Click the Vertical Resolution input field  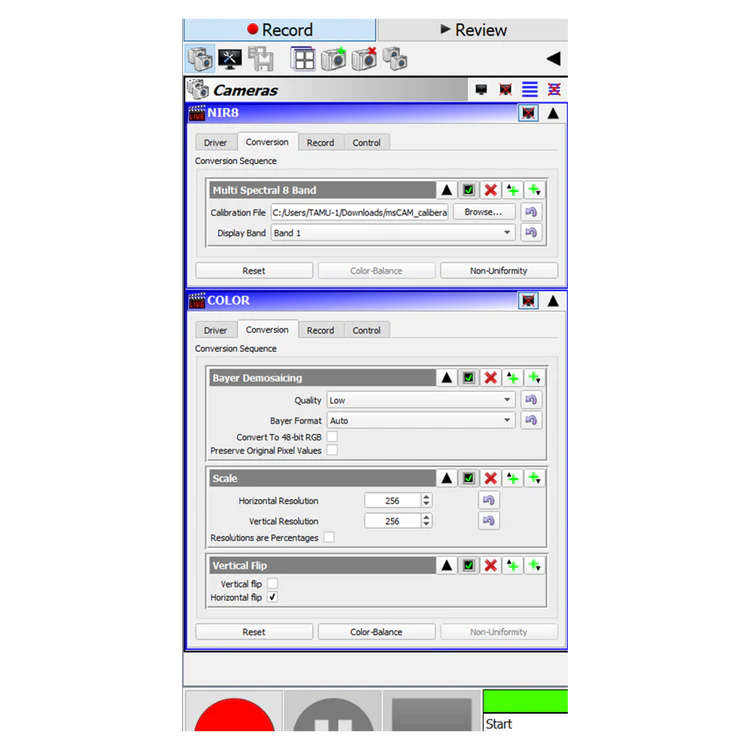pos(392,521)
